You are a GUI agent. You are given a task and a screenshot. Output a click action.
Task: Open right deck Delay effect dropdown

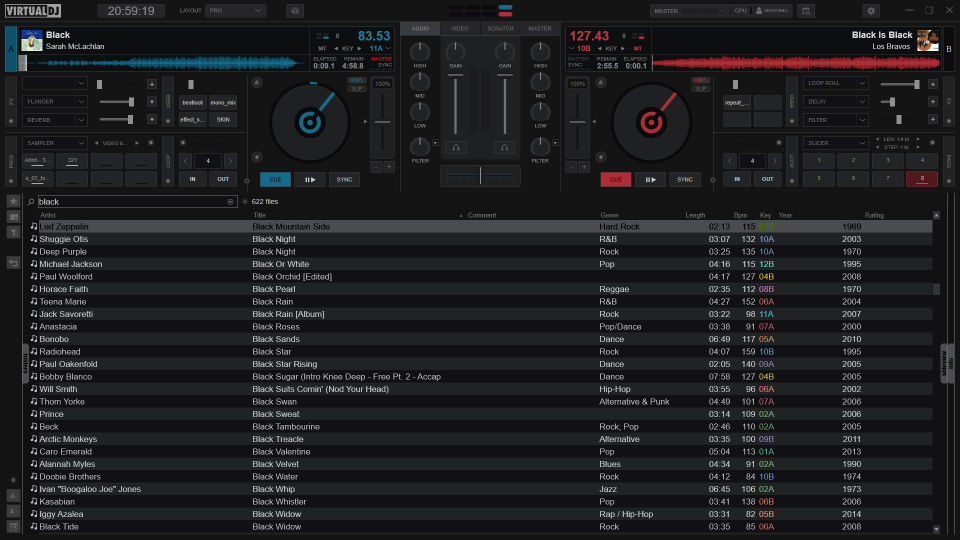(836, 102)
